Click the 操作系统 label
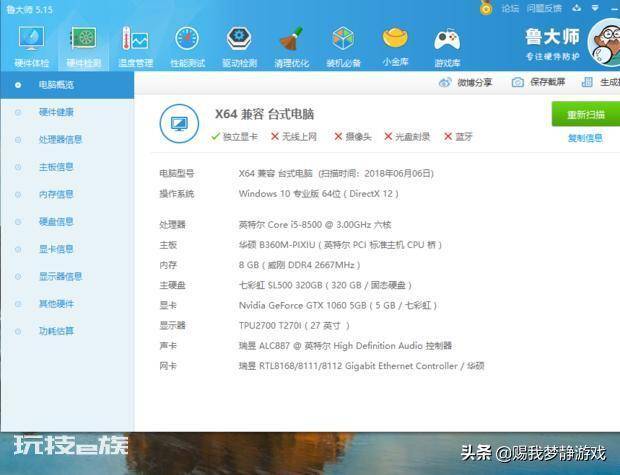The width and height of the screenshot is (620, 475). coord(177,194)
